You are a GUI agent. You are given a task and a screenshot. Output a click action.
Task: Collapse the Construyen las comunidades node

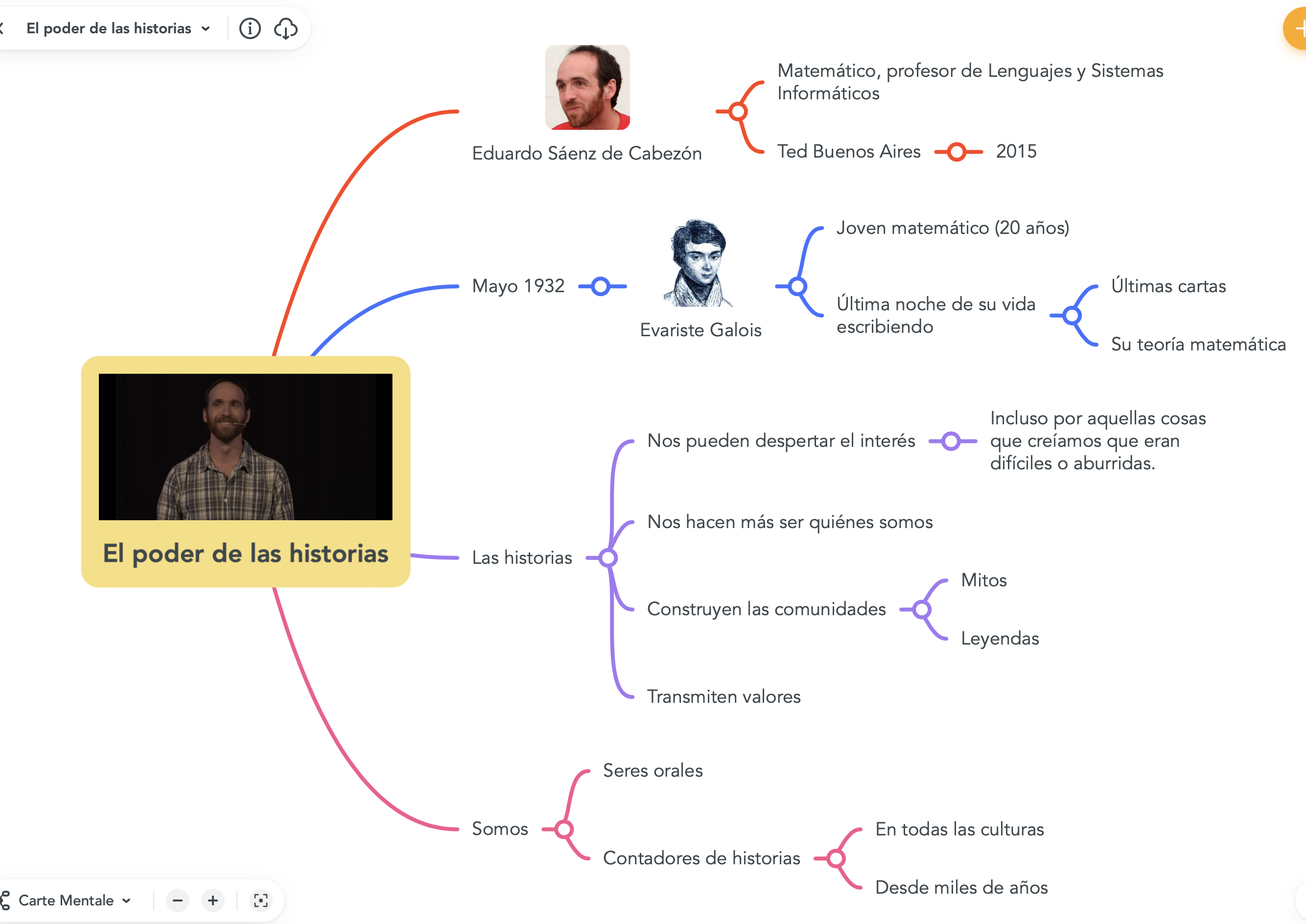(x=922, y=610)
